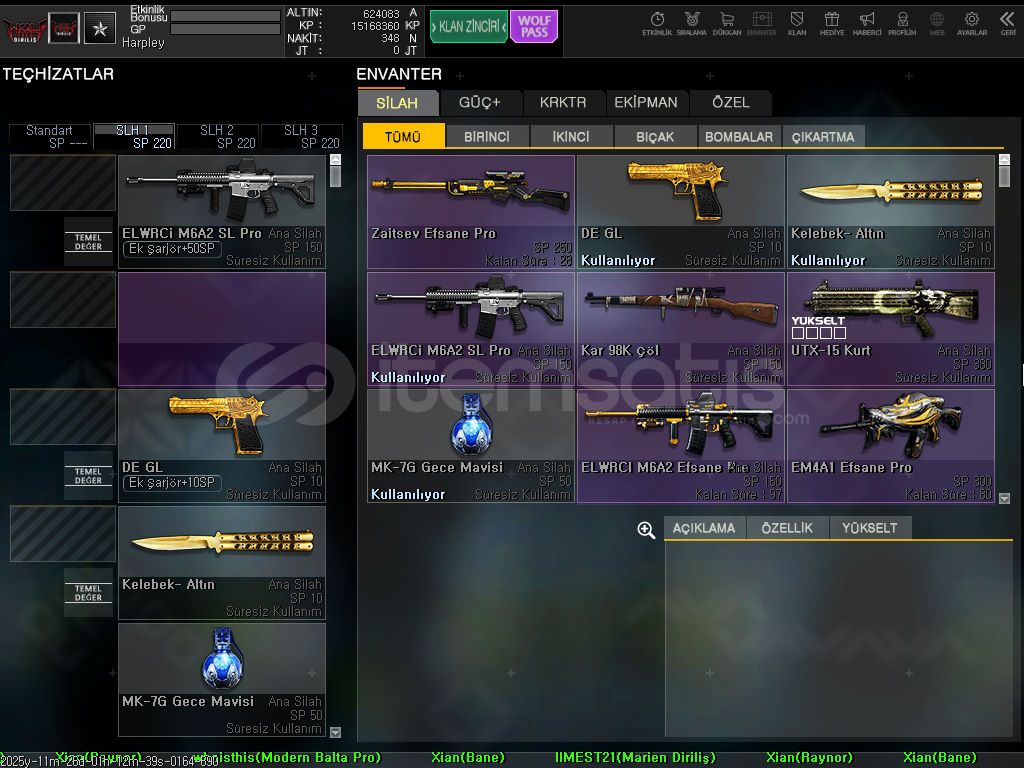The width and height of the screenshot is (1024, 768).
Task: Open the Klan shield icon
Action: click(x=797, y=24)
